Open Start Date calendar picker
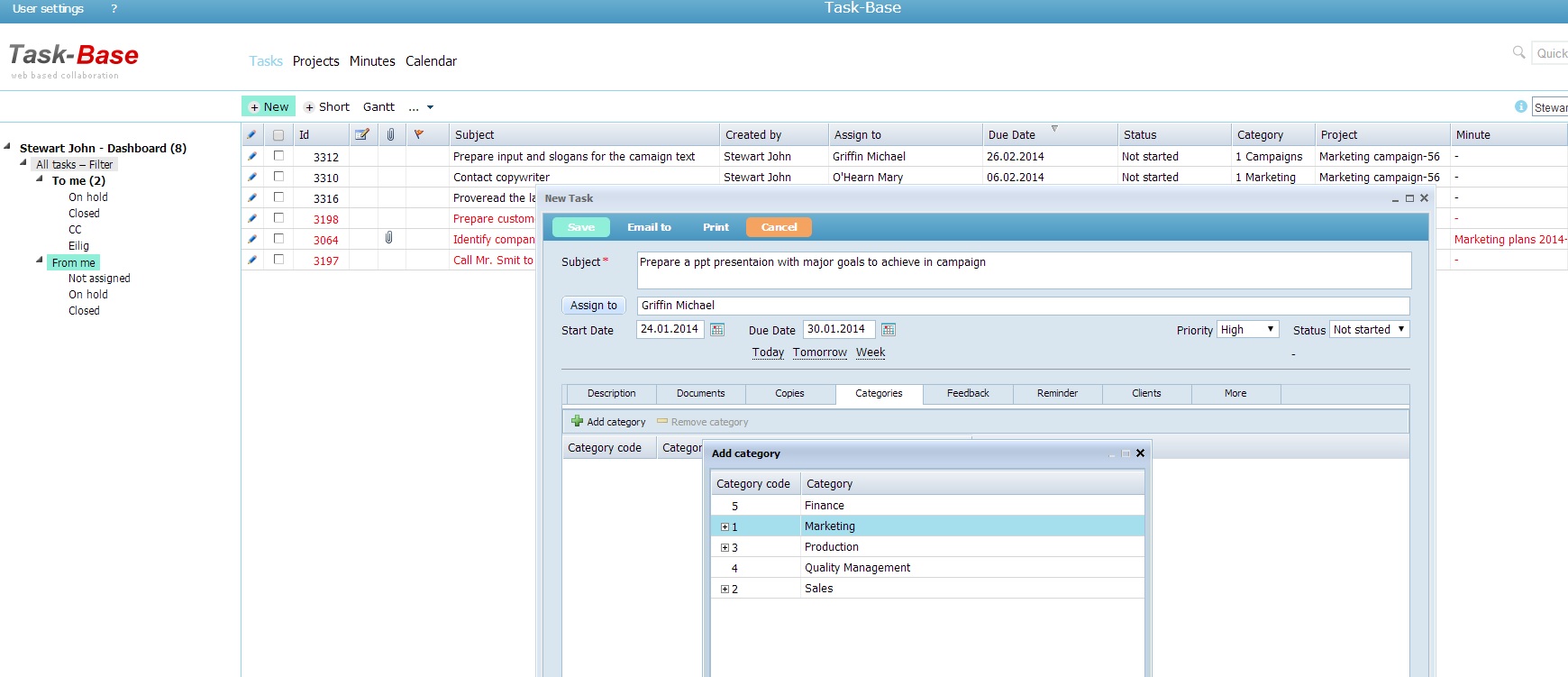Image resolution: width=1568 pixels, height=677 pixels. pos(717,330)
